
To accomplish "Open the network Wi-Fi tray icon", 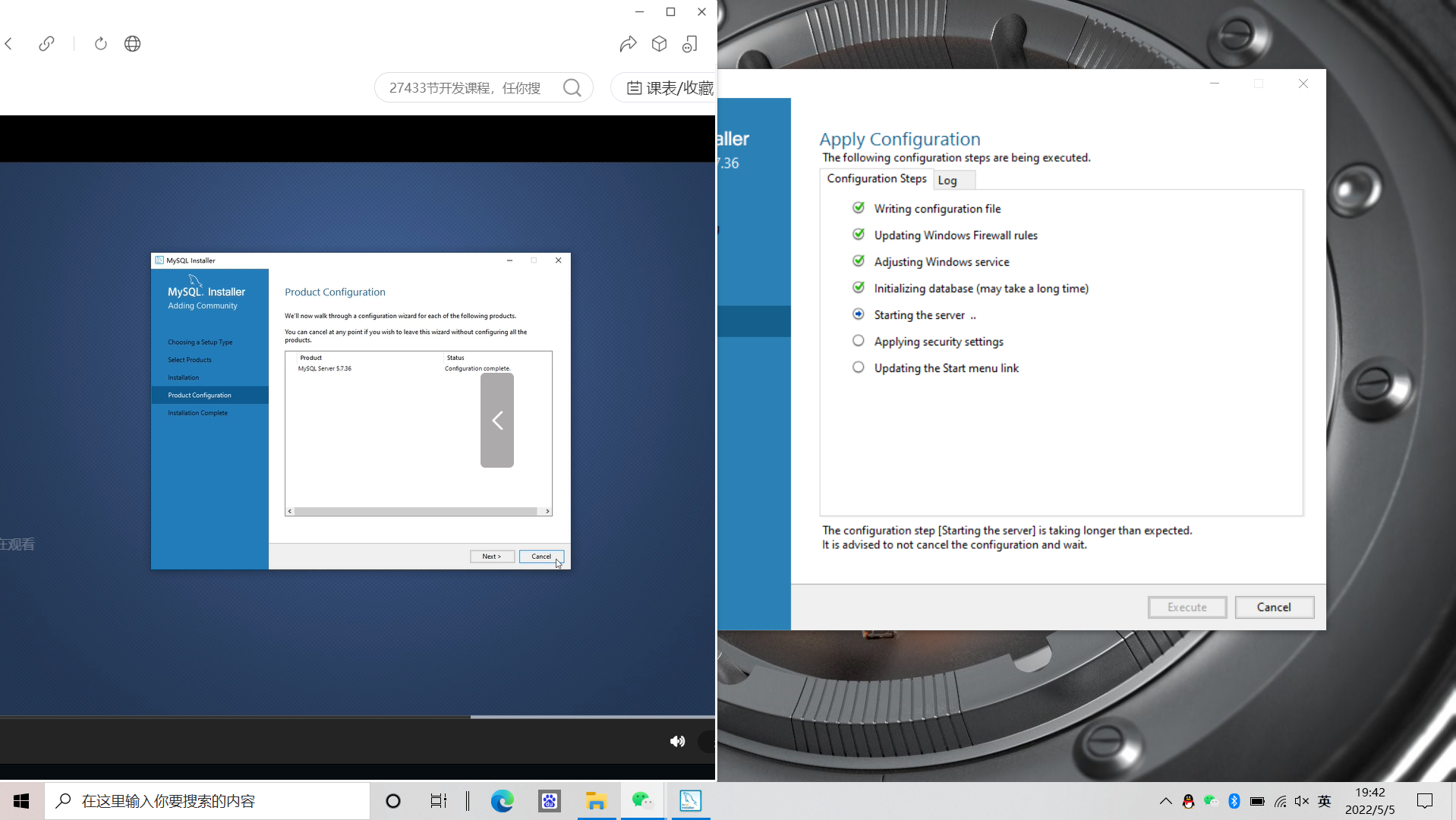I will pyautogui.click(x=1280, y=801).
